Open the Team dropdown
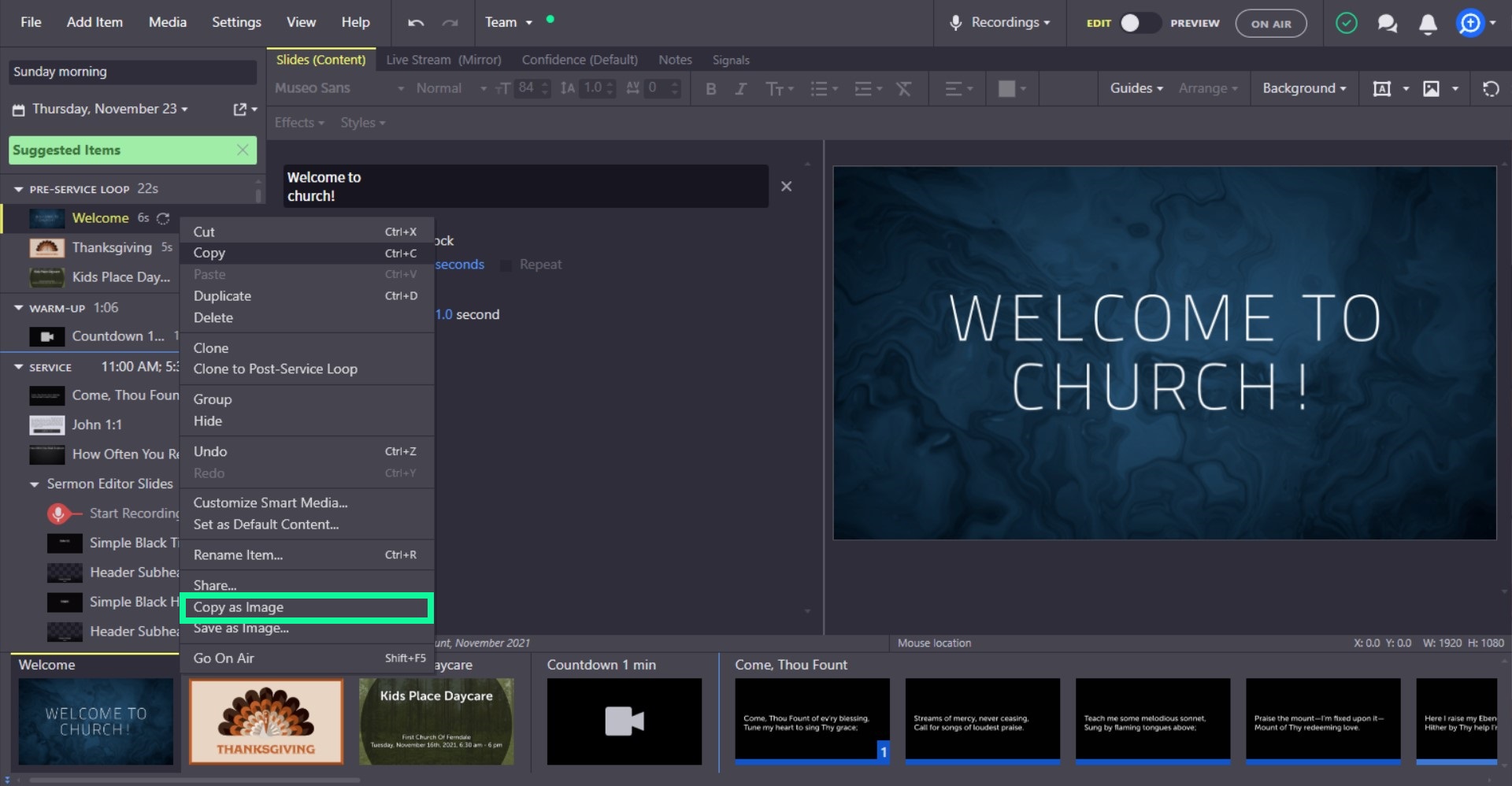 pyautogui.click(x=509, y=23)
